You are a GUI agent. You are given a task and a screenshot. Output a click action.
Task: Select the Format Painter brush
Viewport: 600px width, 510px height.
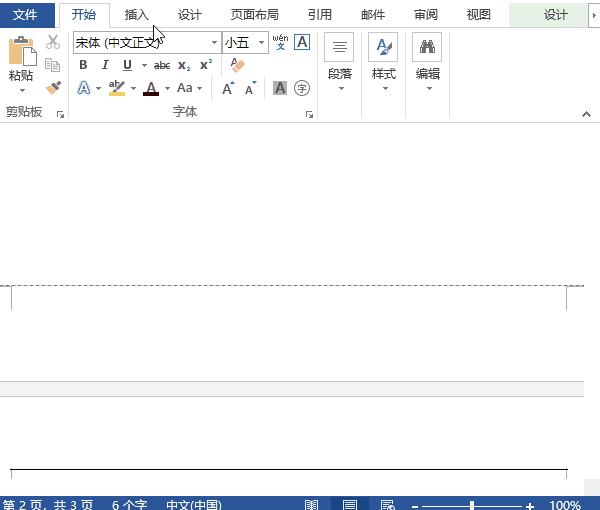pyautogui.click(x=53, y=88)
